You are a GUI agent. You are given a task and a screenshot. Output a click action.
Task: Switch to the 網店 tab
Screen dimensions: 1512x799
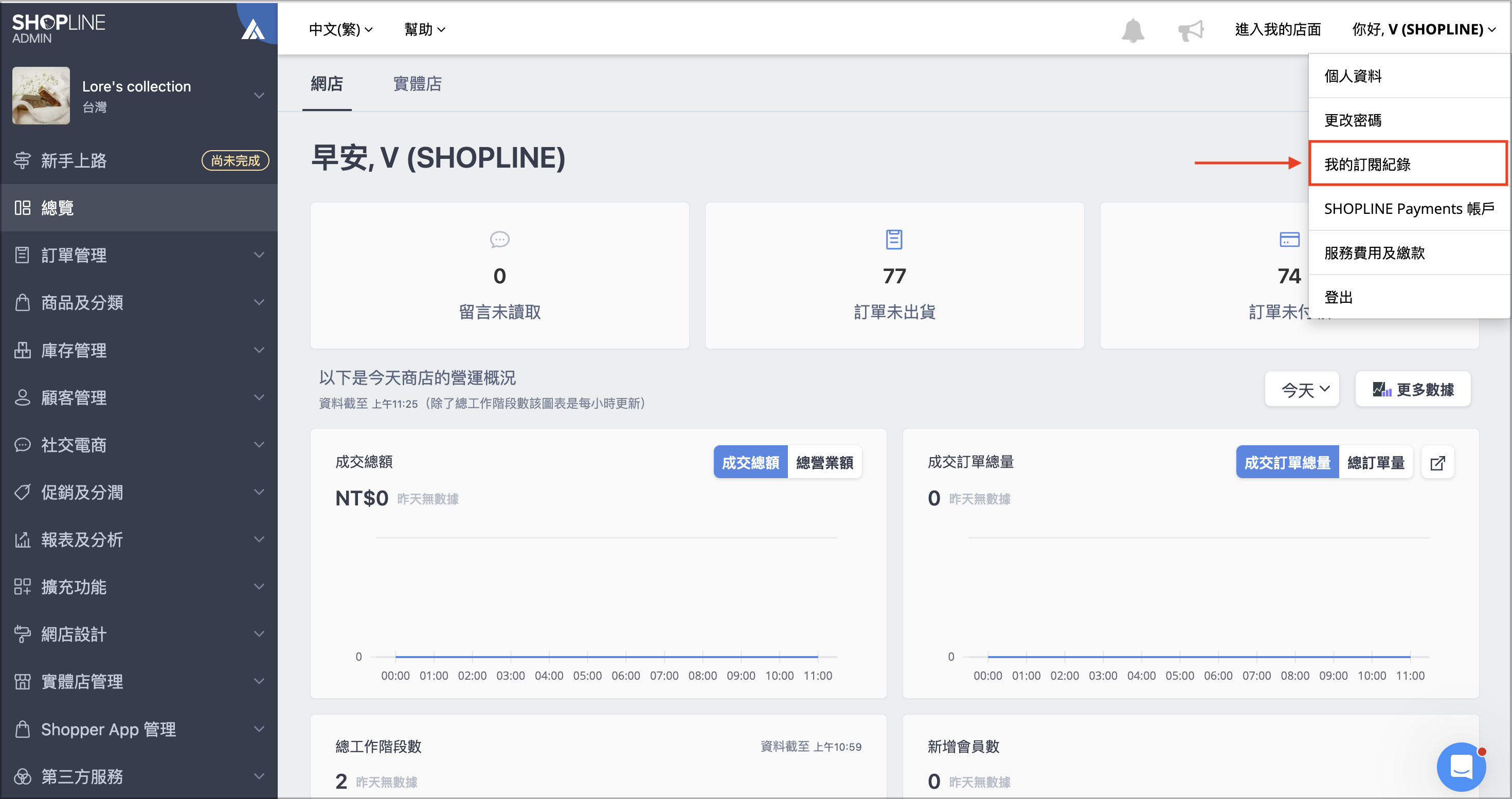coord(327,84)
